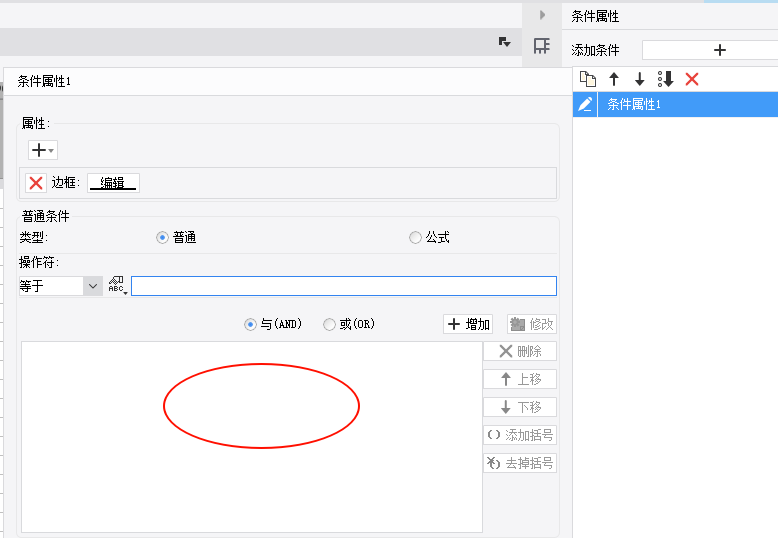The width and height of the screenshot is (778, 538).
Task: Click the move-to-bottom icon in condition toolbar
Action: pos(665,79)
